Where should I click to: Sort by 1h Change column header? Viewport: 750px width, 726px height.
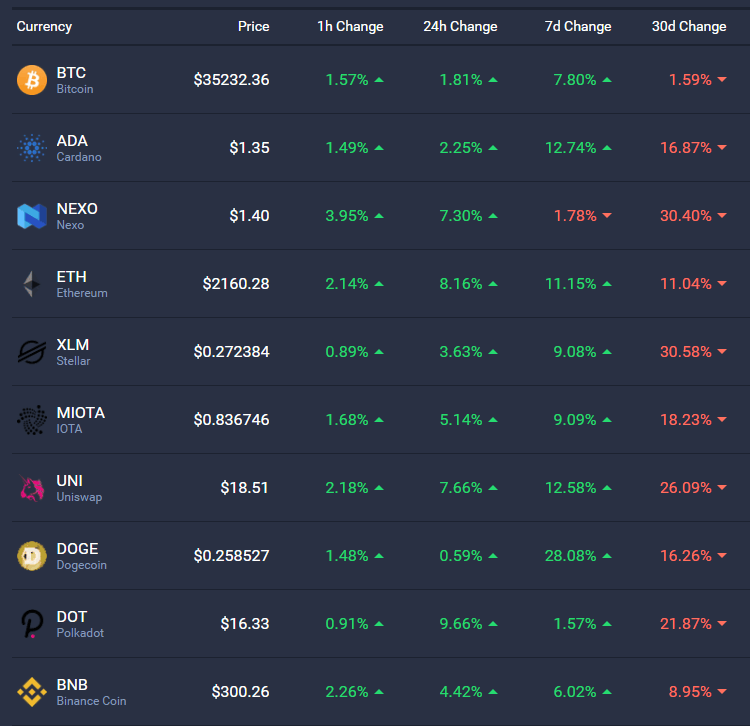[350, 27]
